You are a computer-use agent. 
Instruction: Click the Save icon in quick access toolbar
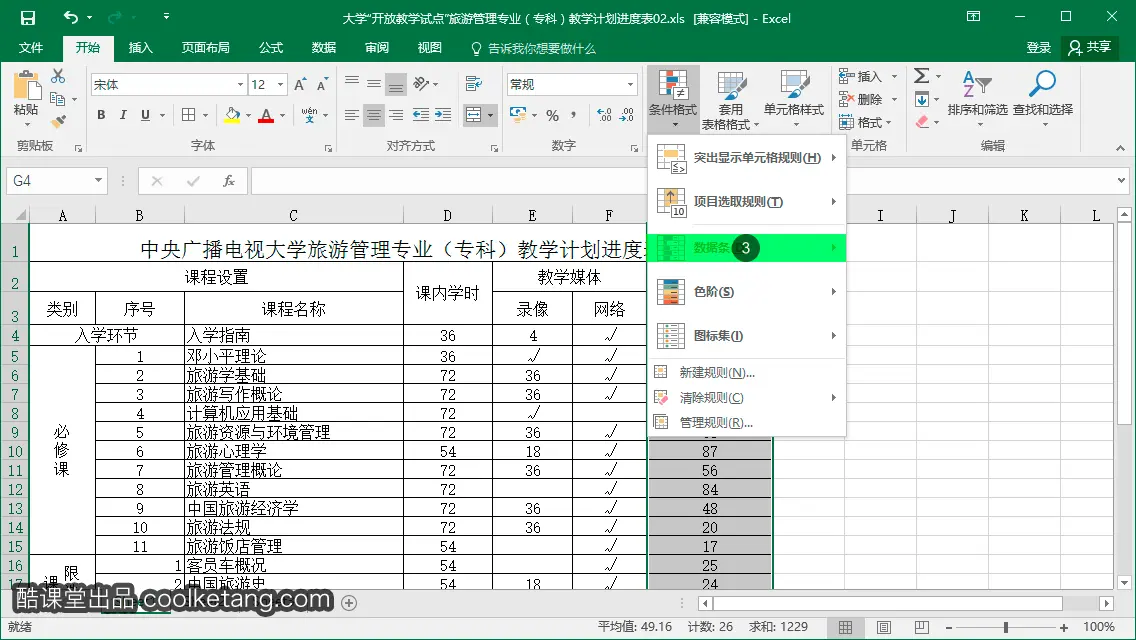[x=27, y=17]
